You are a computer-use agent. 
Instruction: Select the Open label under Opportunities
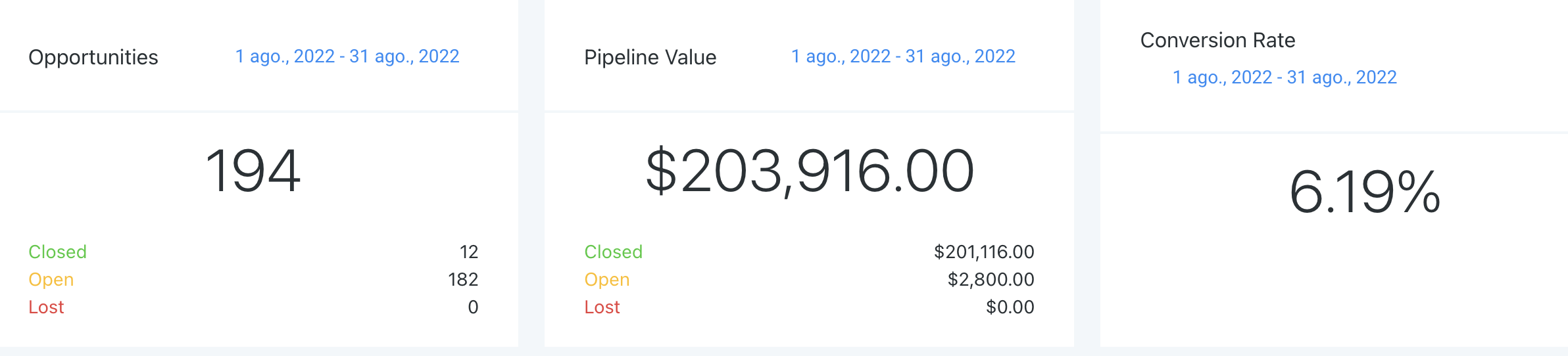(x=51, y=279)
